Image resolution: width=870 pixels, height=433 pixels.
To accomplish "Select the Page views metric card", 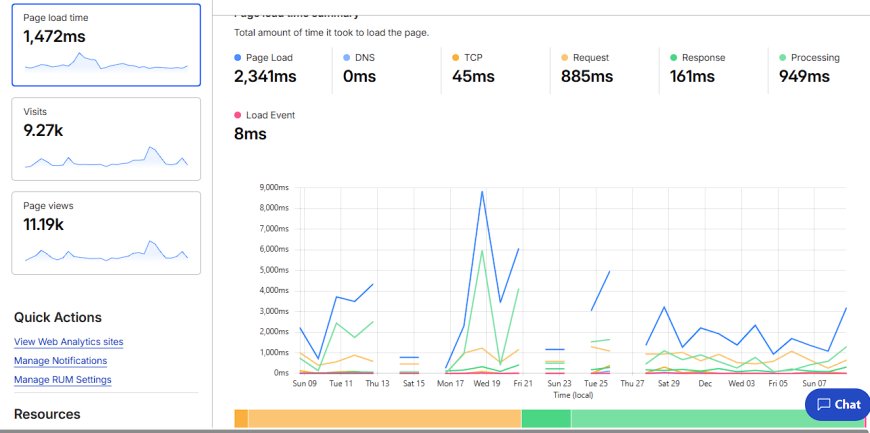I will 106,233.
